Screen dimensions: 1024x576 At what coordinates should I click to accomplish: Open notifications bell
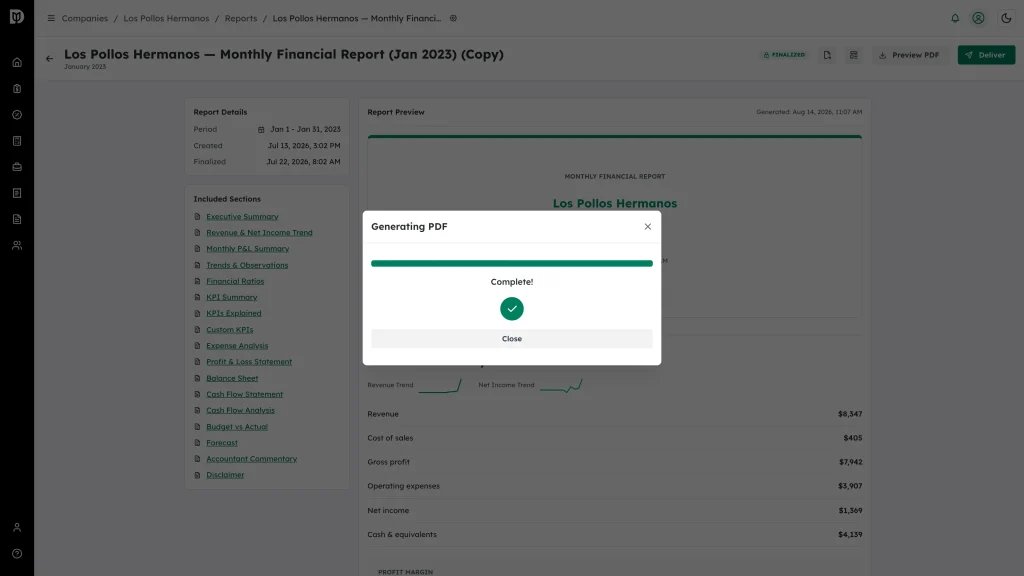[955, 18]
